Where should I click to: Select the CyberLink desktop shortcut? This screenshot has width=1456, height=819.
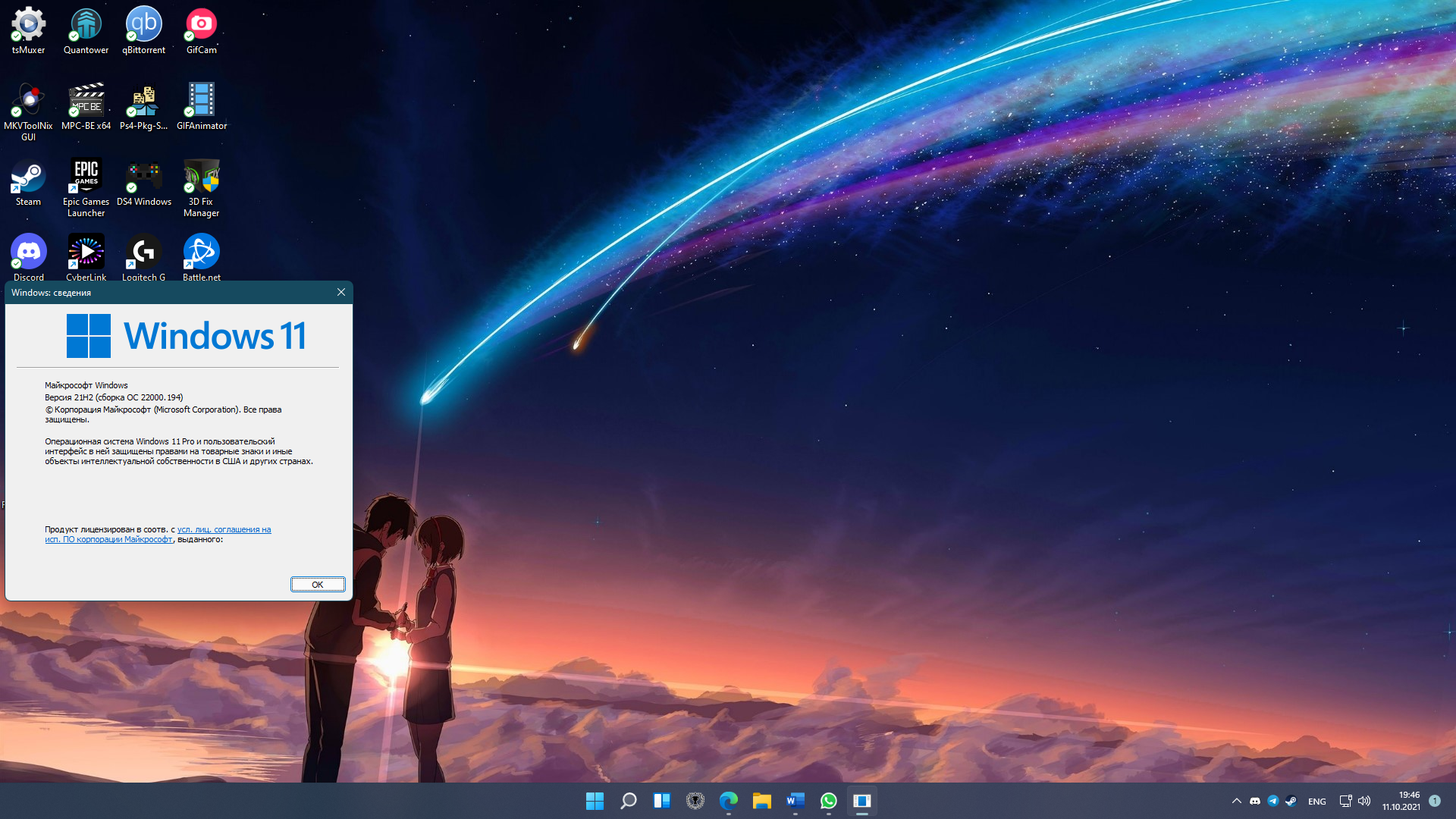[86, 257]
